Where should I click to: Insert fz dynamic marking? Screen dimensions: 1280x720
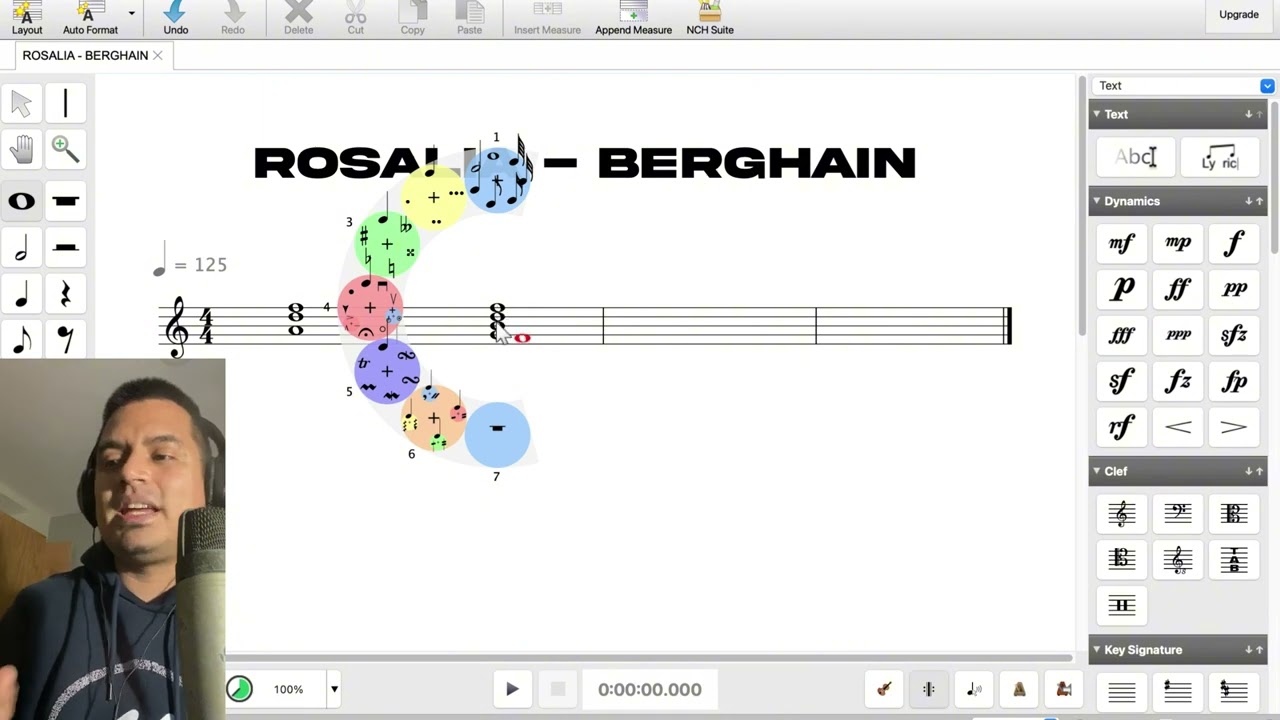tap(1178, 381)
